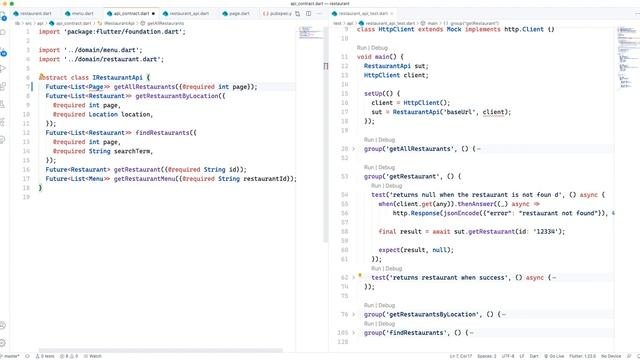Click Run | Debug above group 'getAllRestaurants'
This screenshot has height=360, width=640.
coord(379,140)
